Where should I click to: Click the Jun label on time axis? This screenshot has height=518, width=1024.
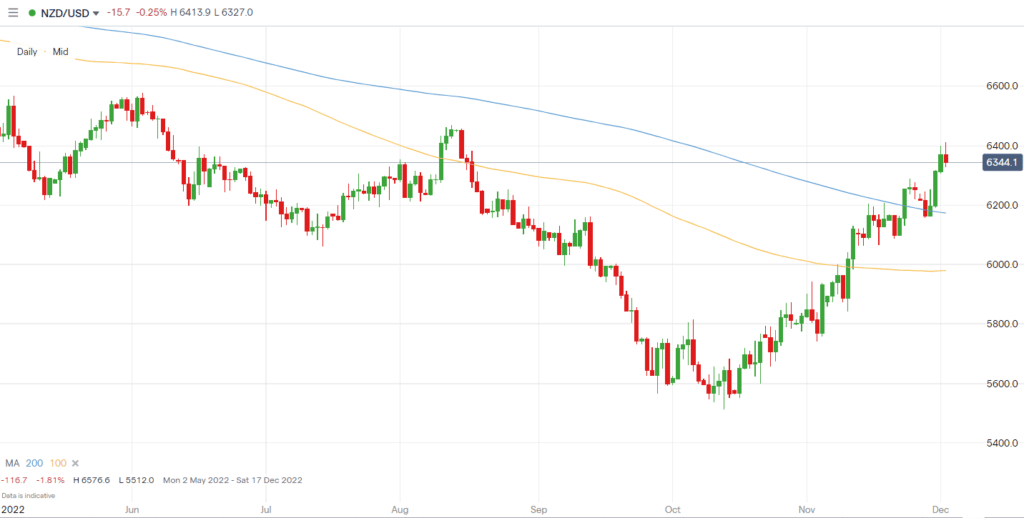tap(132, 508)
